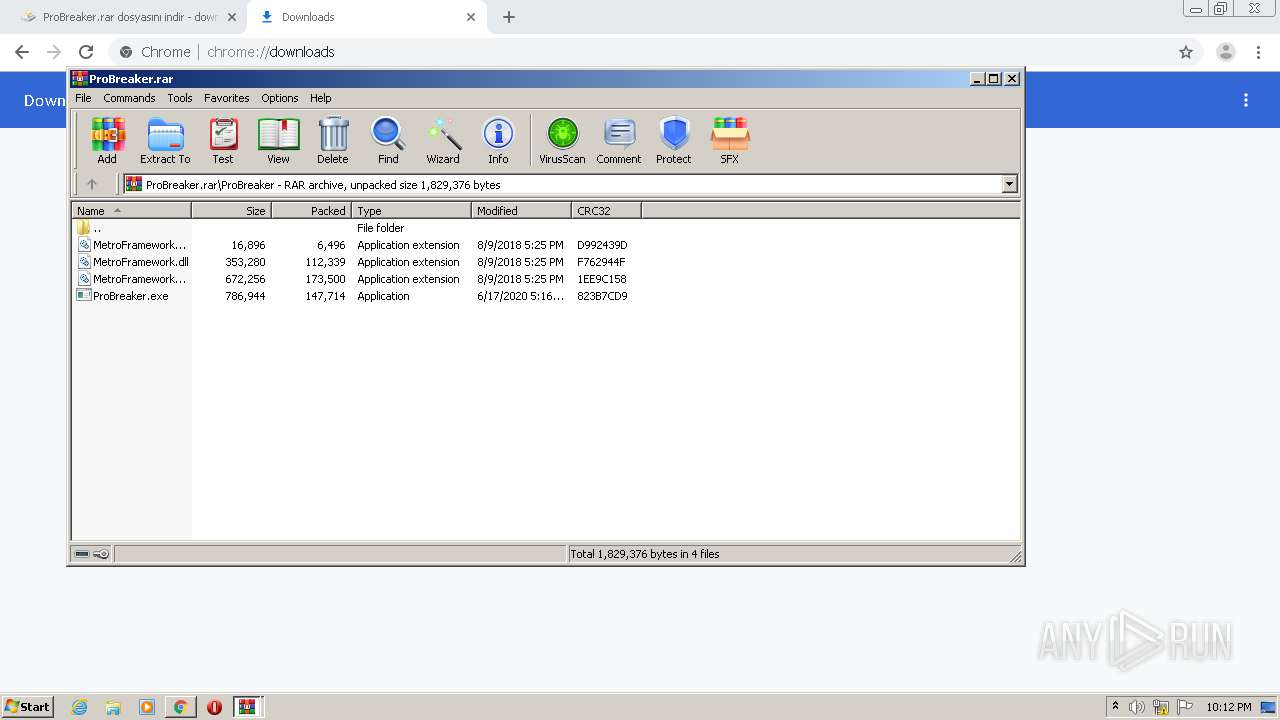
Task: Open the archive Comment tool
Action: pos(619,140)
